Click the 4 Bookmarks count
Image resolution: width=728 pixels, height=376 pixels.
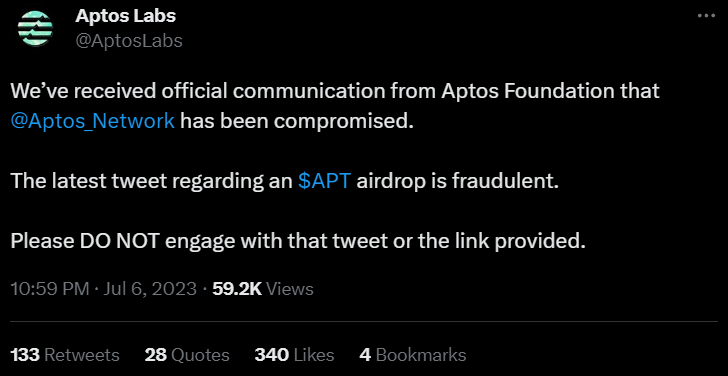(413, 355)
